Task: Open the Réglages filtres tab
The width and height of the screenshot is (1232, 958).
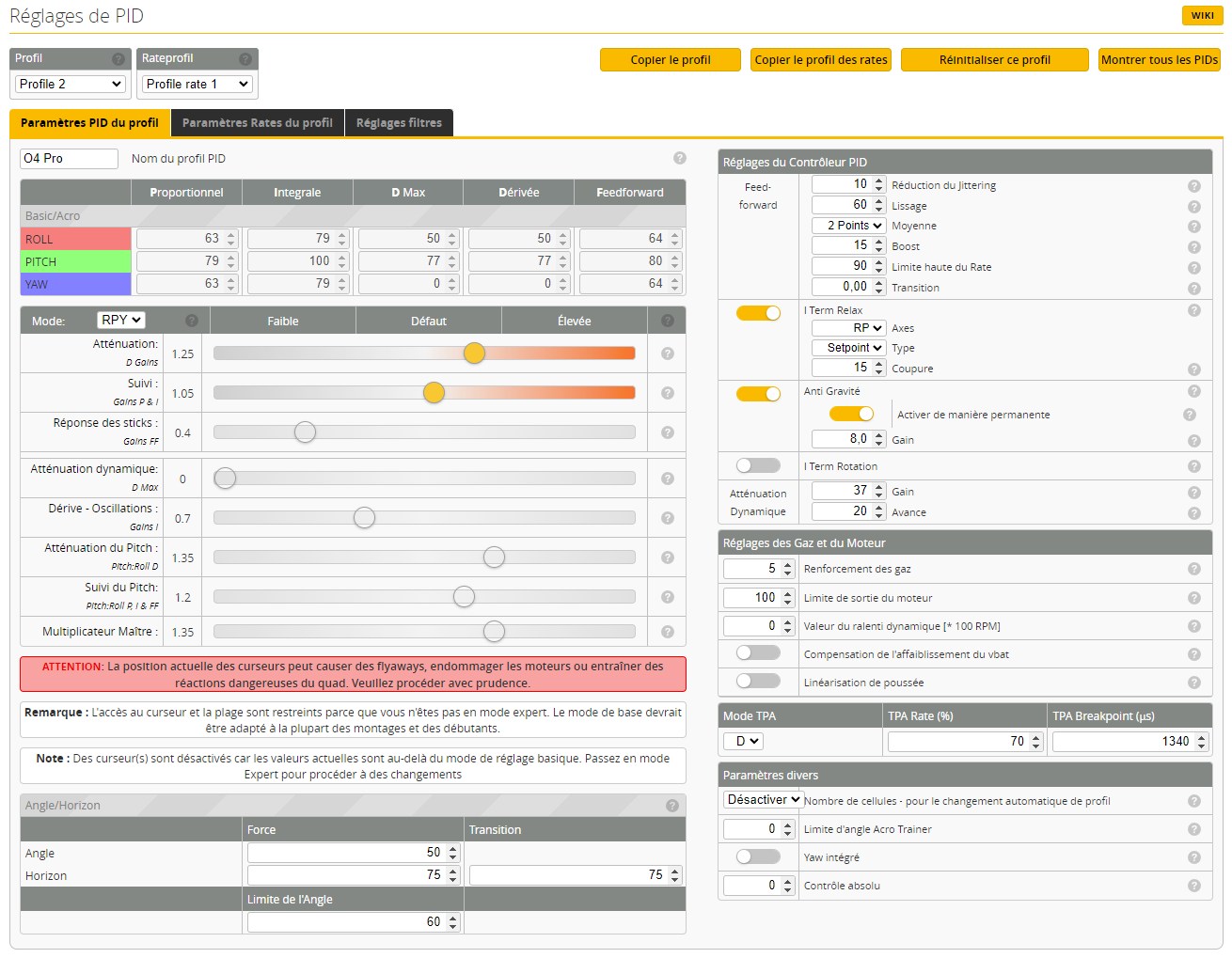Action: click(x=399, y=123)
